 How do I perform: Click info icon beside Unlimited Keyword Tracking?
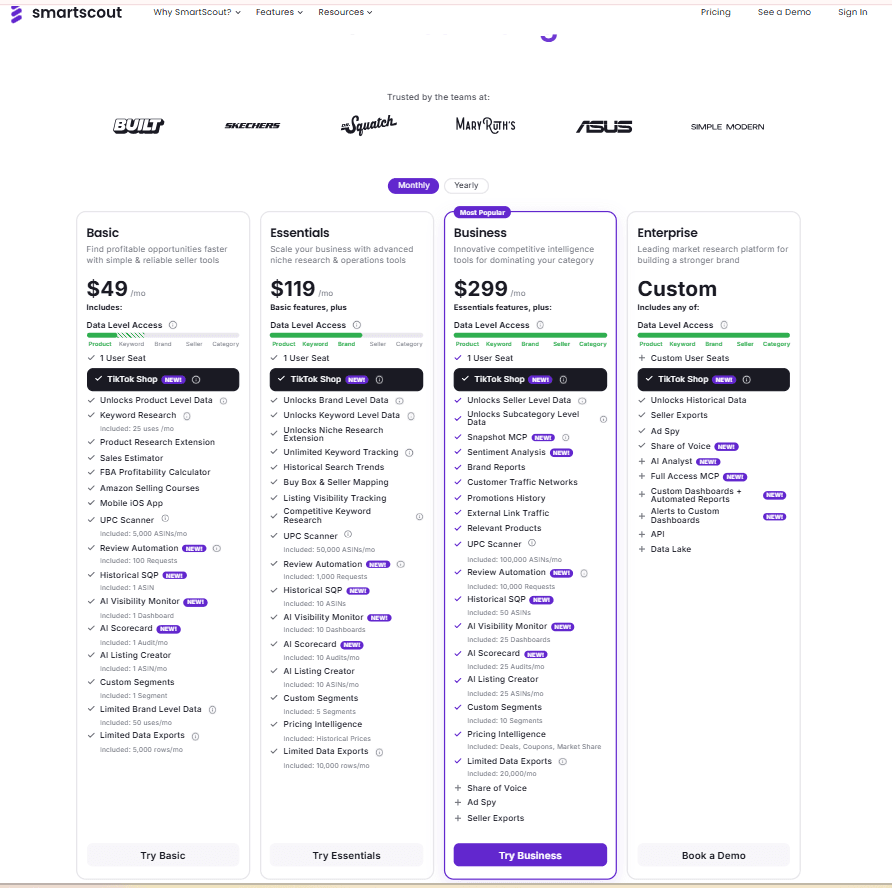tap(409, 453)
